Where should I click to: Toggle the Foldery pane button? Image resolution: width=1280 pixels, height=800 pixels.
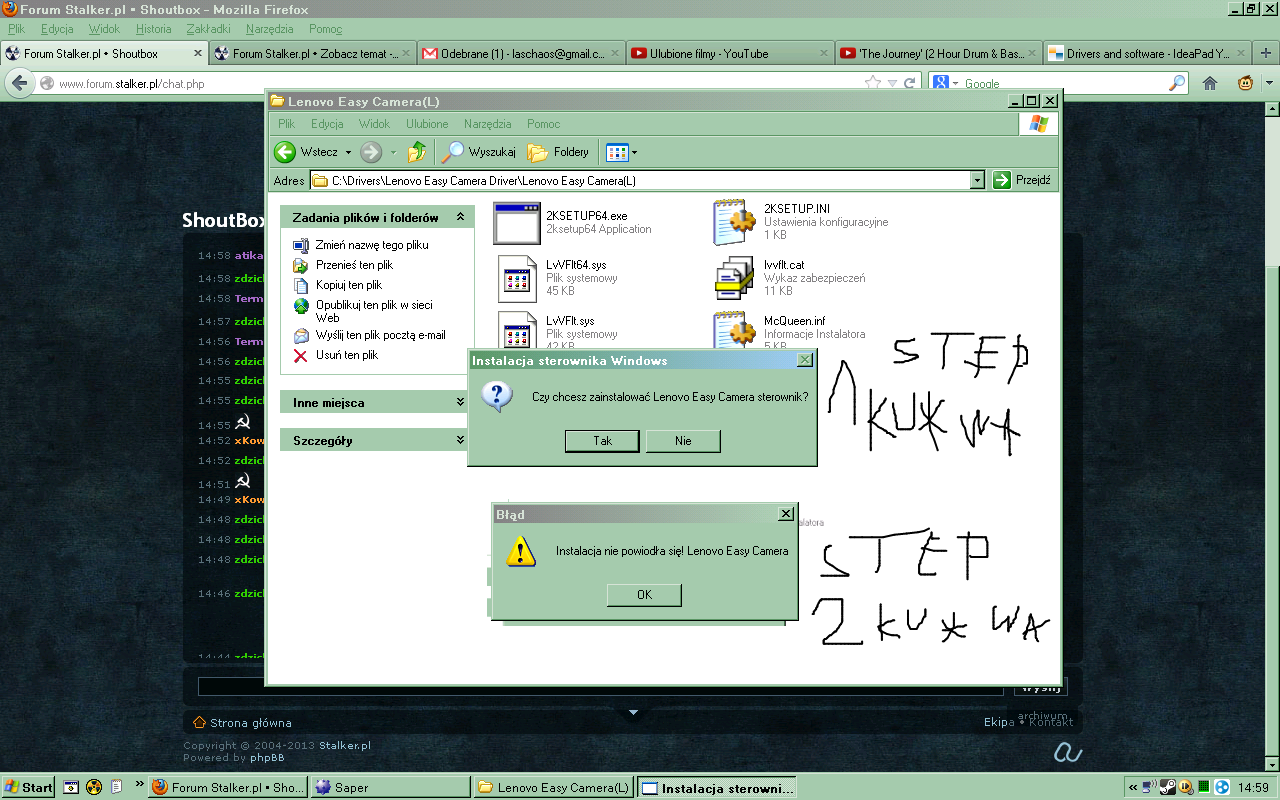point(559,152)
